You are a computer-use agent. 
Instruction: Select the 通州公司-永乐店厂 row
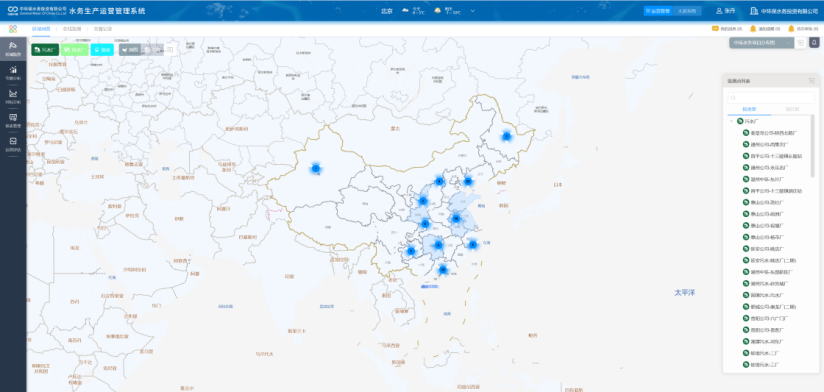pos(766,168)
